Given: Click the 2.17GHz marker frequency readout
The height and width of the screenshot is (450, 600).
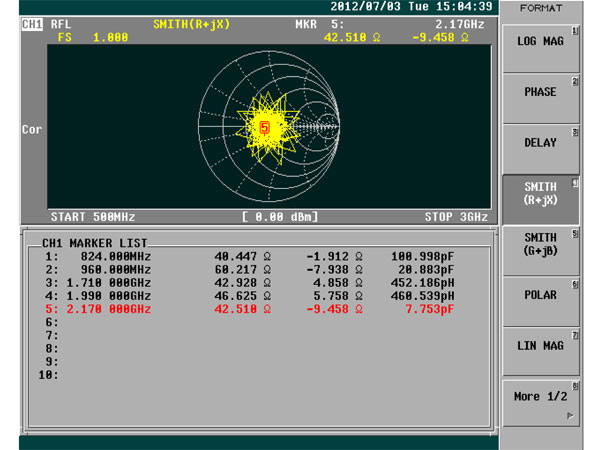Looking at the screenshot, I should tap(460, 24).
